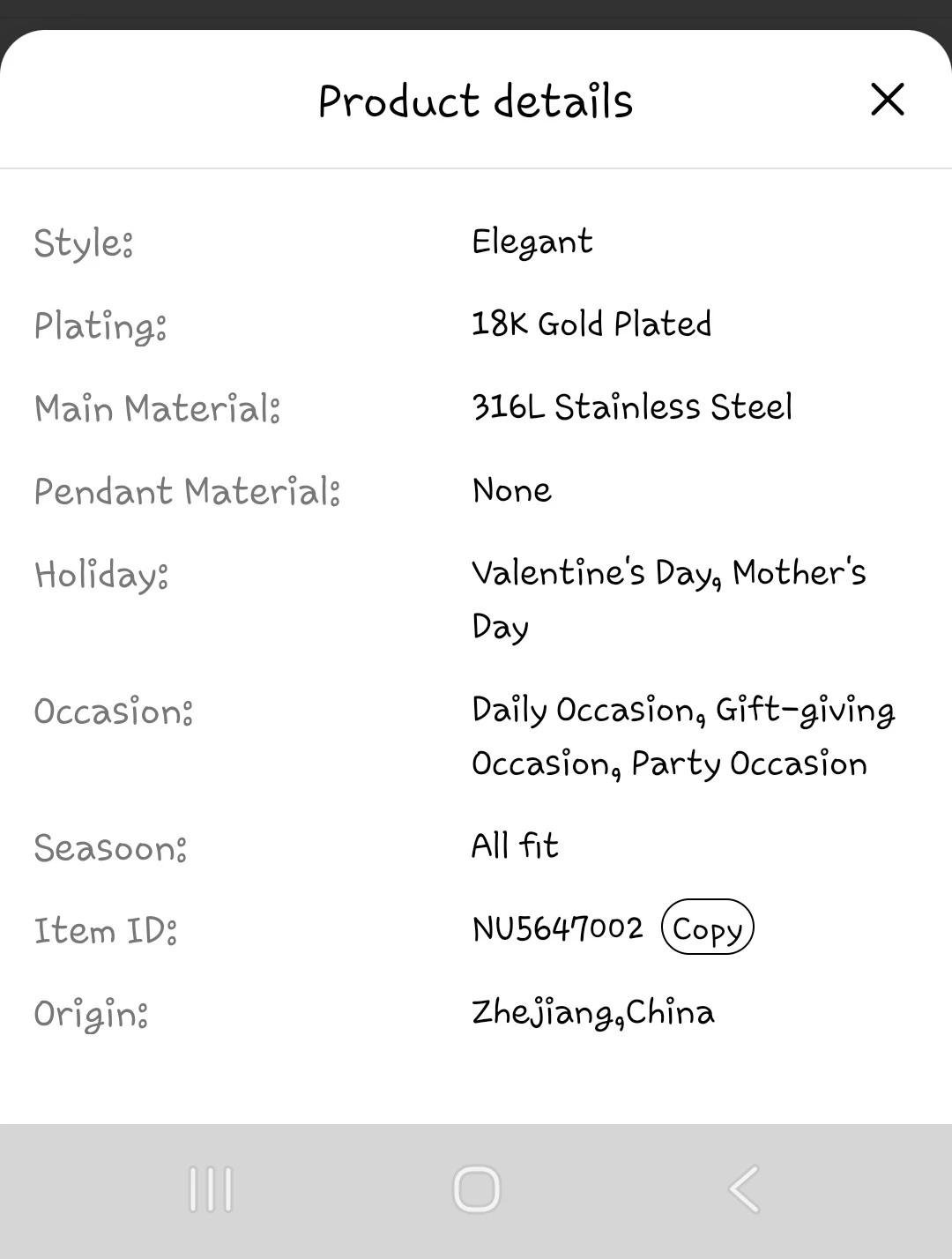Tap the 316L Stainless Steel text
The width and height of the screenshot is (952, 1259).
click(632, 407)
